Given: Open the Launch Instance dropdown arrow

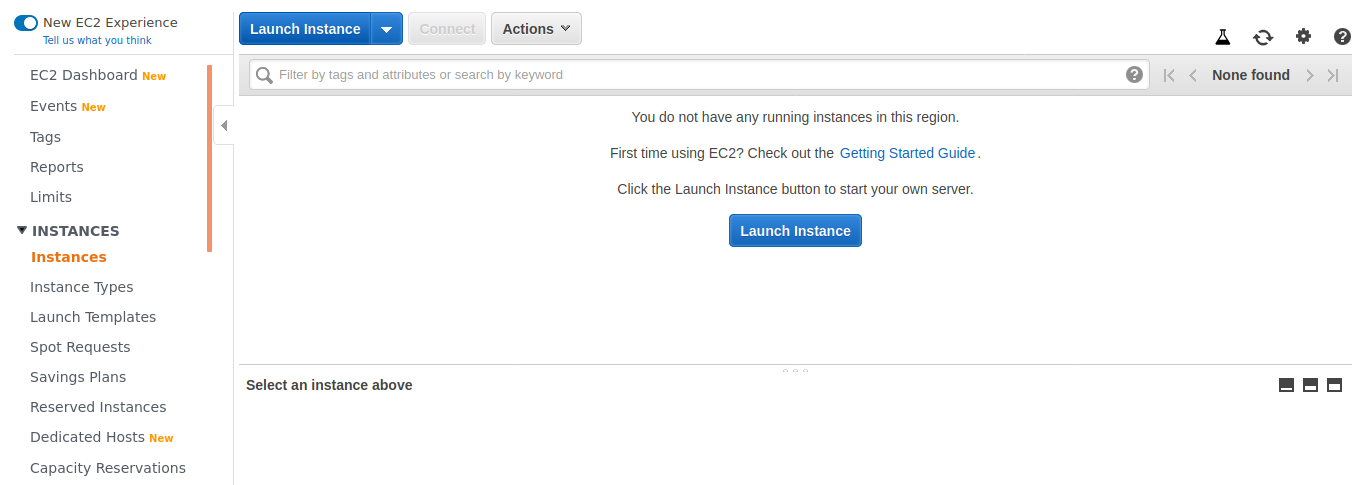Looking at the screenshot, I should click(x=387, y=29).
